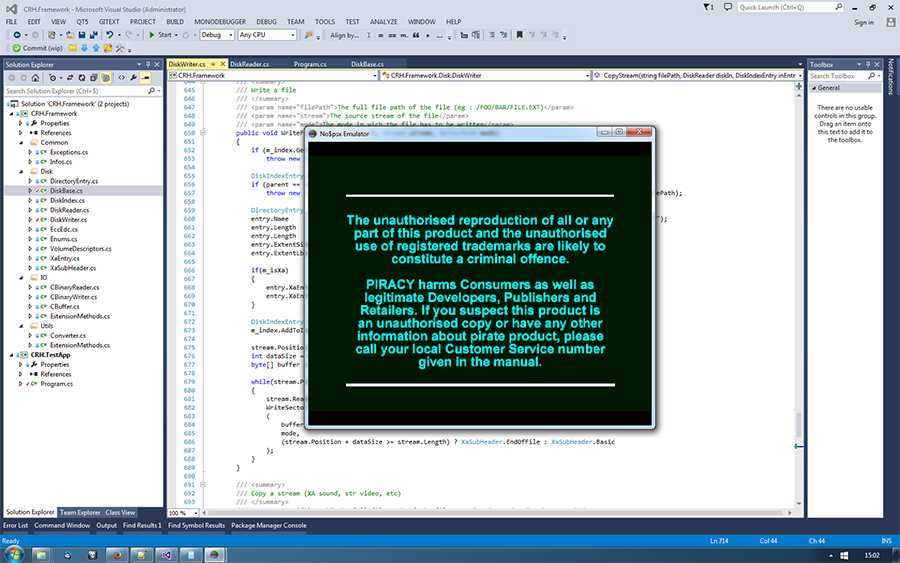Open Find Symbol Results tab
The height and width of the screenshot is (563, 900).
tap(196, 526)
